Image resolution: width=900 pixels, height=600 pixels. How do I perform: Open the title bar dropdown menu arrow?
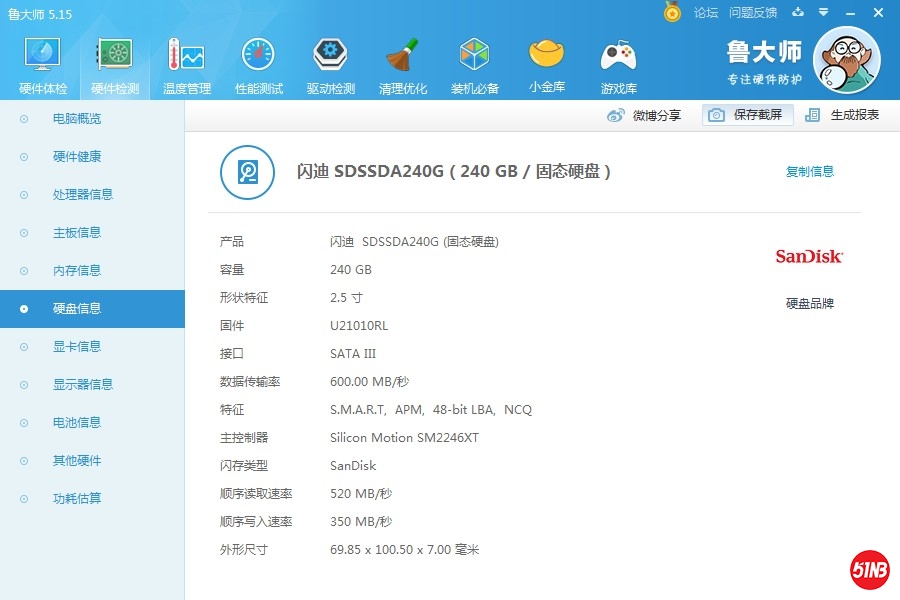(x=823, y=13)
